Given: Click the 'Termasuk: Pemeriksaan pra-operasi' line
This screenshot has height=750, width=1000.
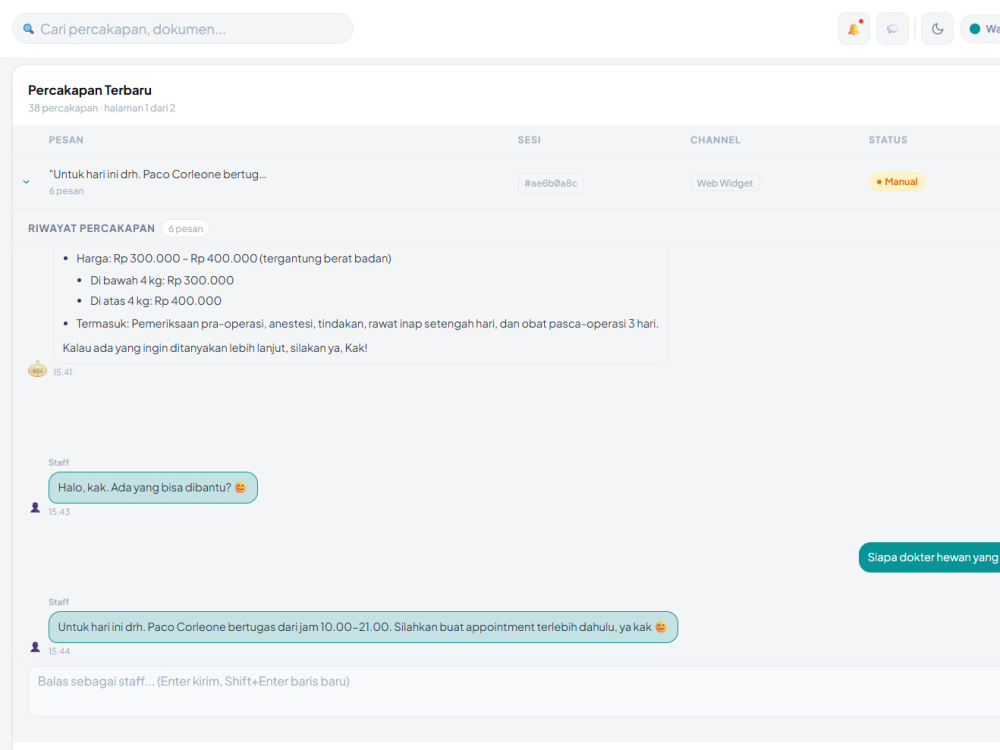Looking at the screenshot, I should coord(367,323).
